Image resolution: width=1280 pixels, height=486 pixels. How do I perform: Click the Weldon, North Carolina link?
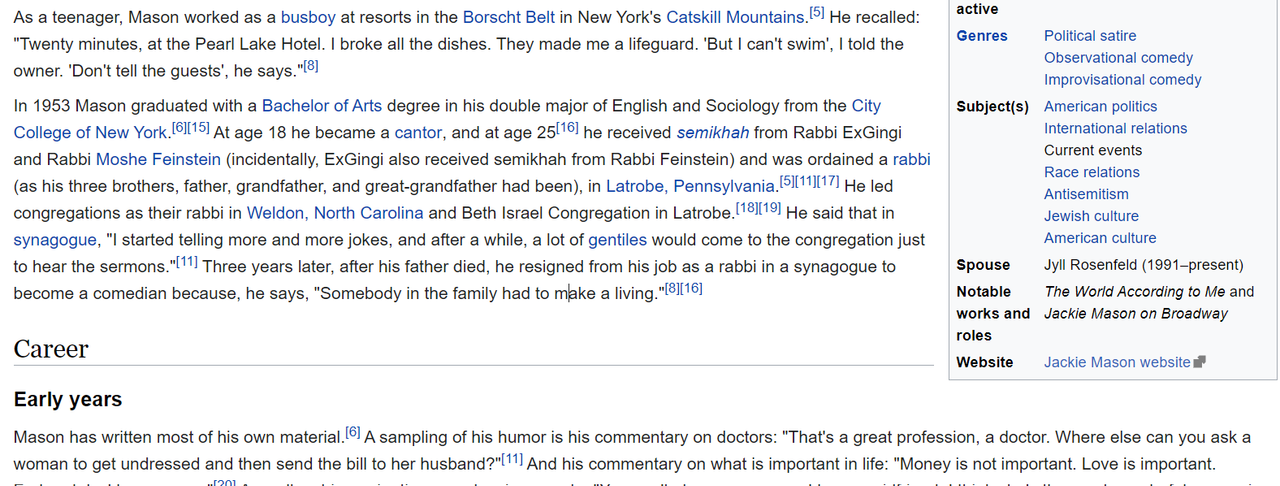coord(335,213)
